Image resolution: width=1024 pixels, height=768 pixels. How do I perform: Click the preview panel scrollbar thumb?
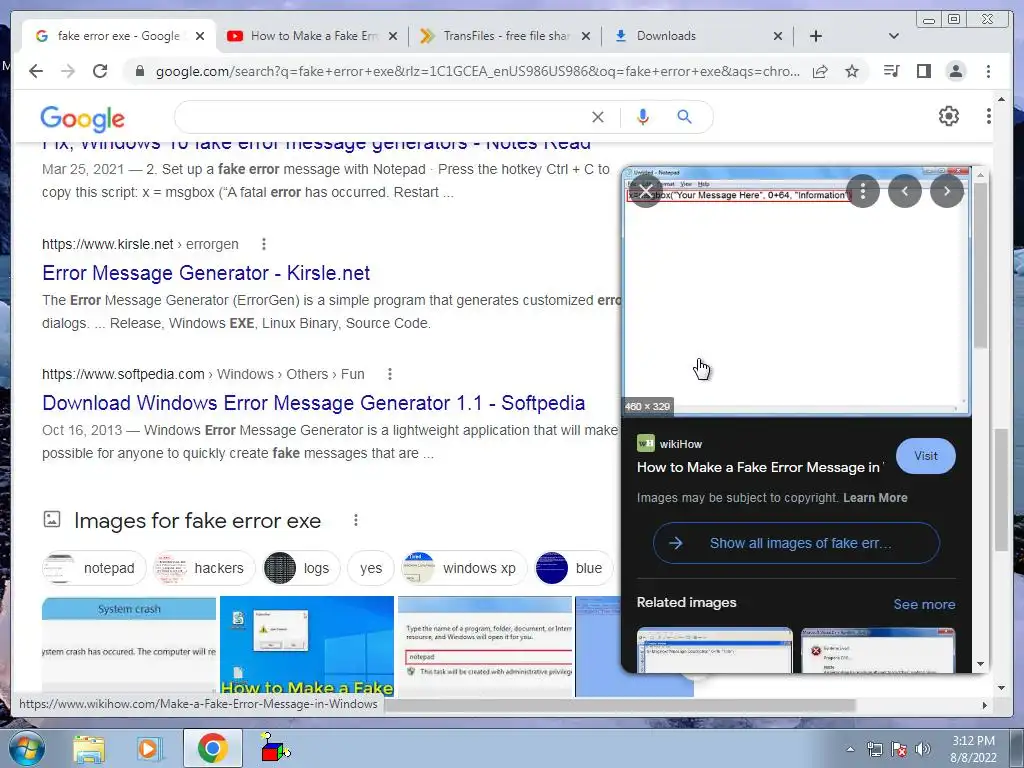pyautogui.click(x=980, y=264)
